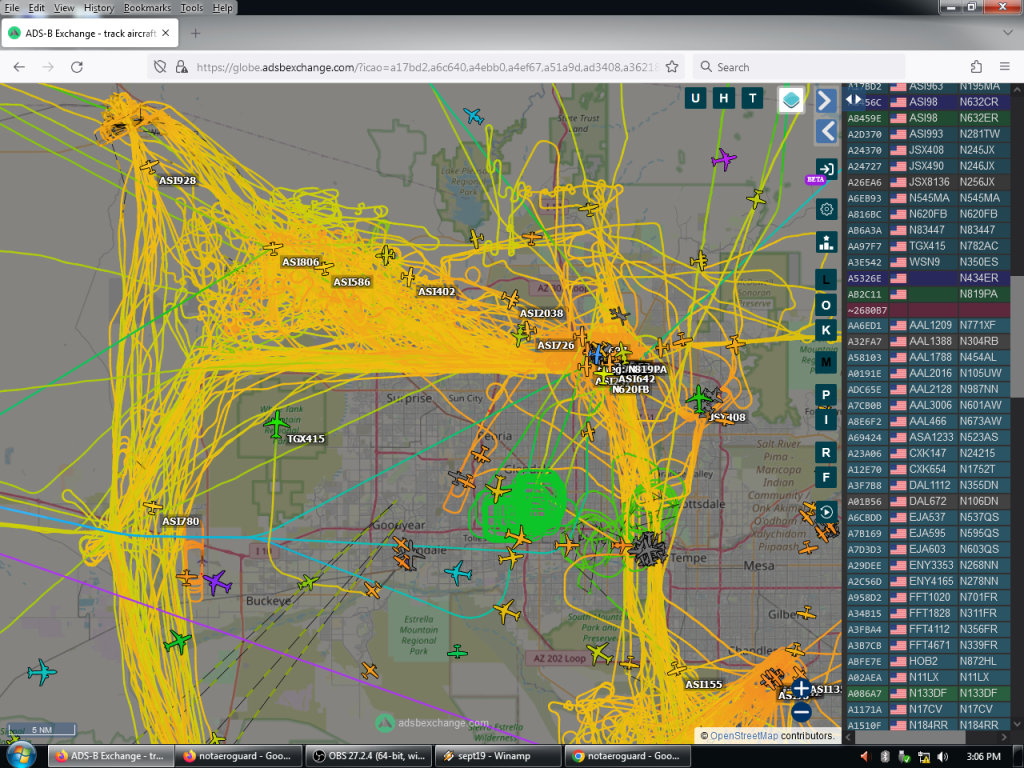Open the statistics podium icon

click(826, 242)
